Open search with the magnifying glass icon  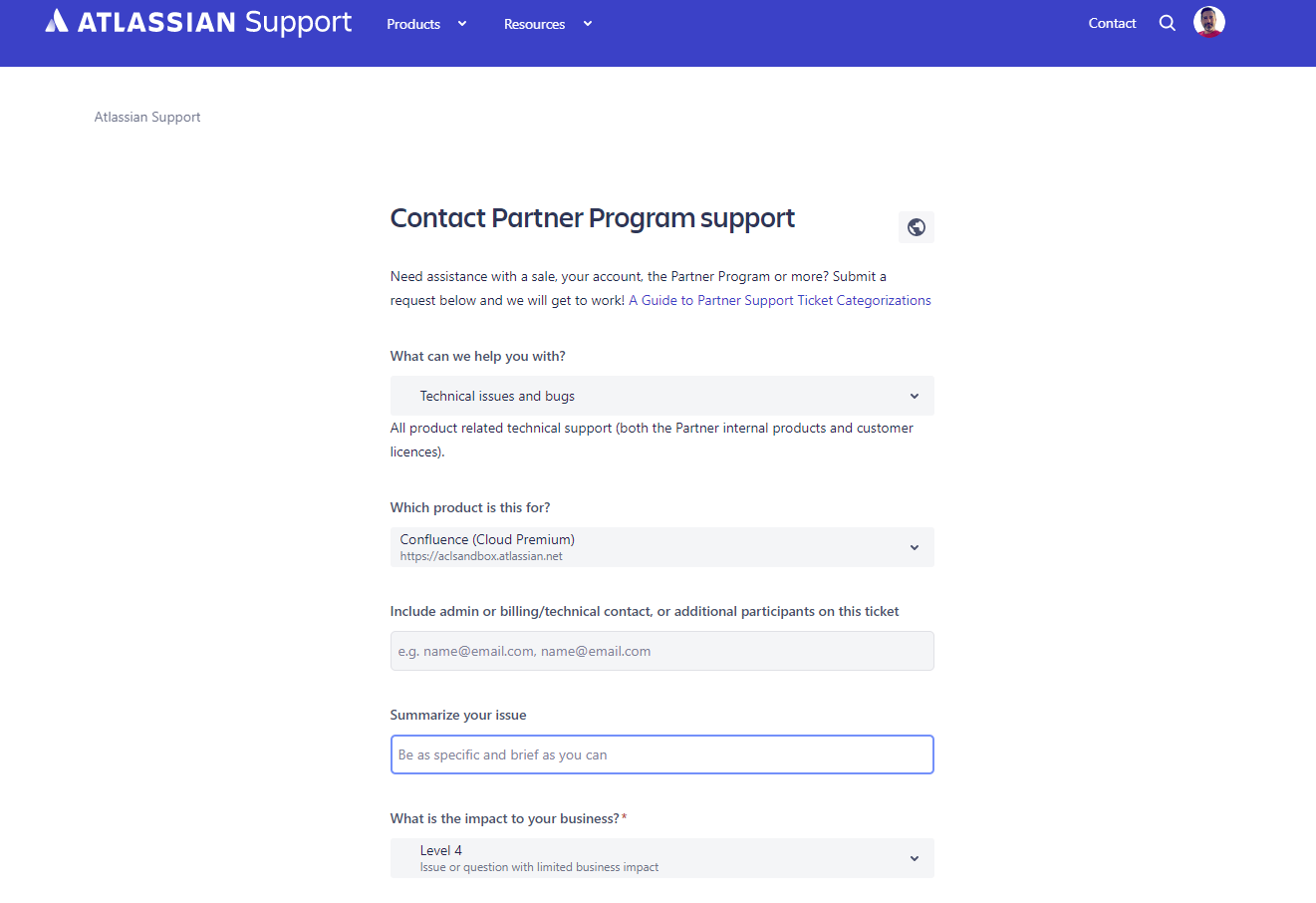pyautogui.click(x=1167, y=22)
